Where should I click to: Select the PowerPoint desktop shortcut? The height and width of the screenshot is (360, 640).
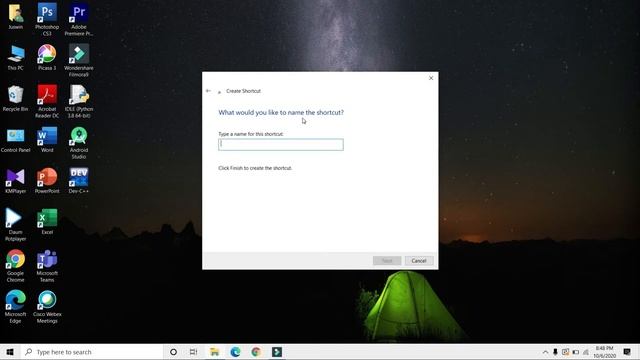[x=47, y=180]
